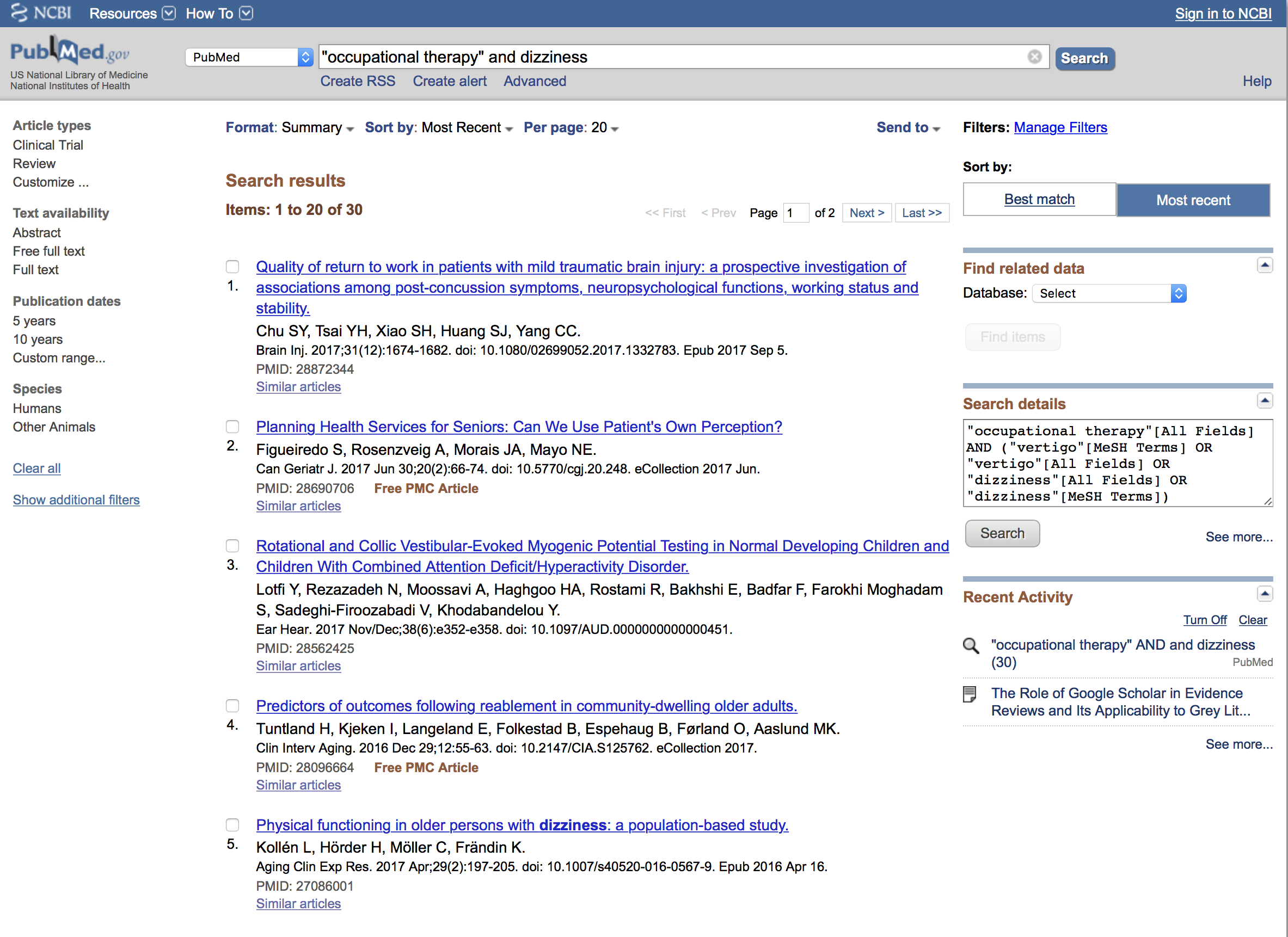Image resolution: width=1288 pixels, height=937 pixels.
Task: Choose Custom range publication dates
Action: click(59, 359)
